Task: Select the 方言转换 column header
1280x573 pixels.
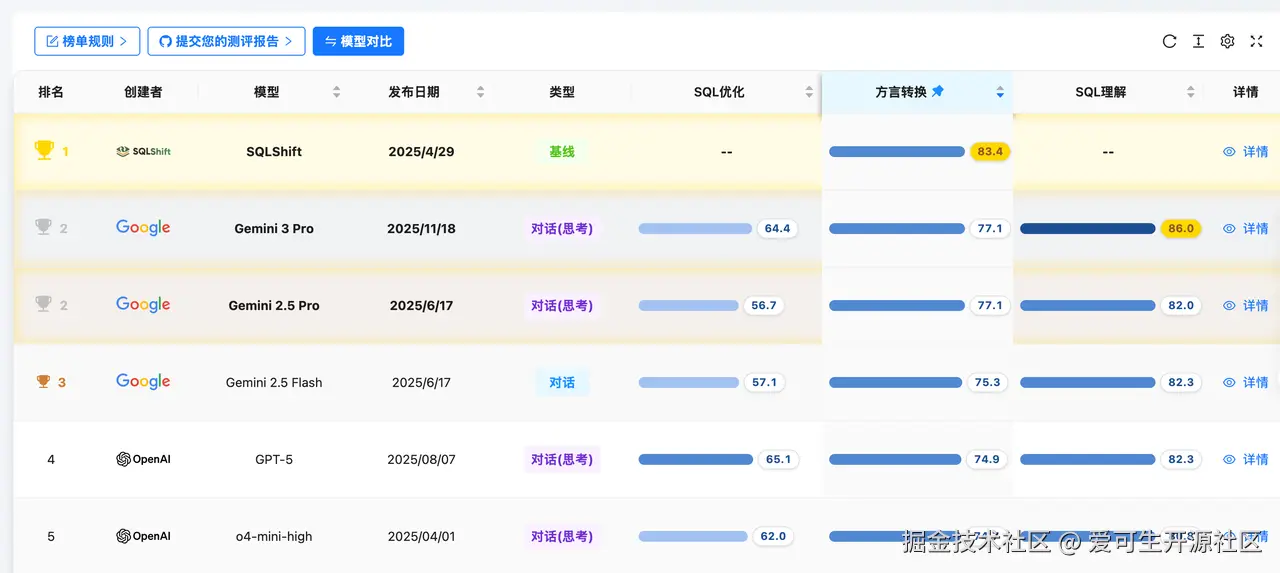Action: [x=900, y=92]
